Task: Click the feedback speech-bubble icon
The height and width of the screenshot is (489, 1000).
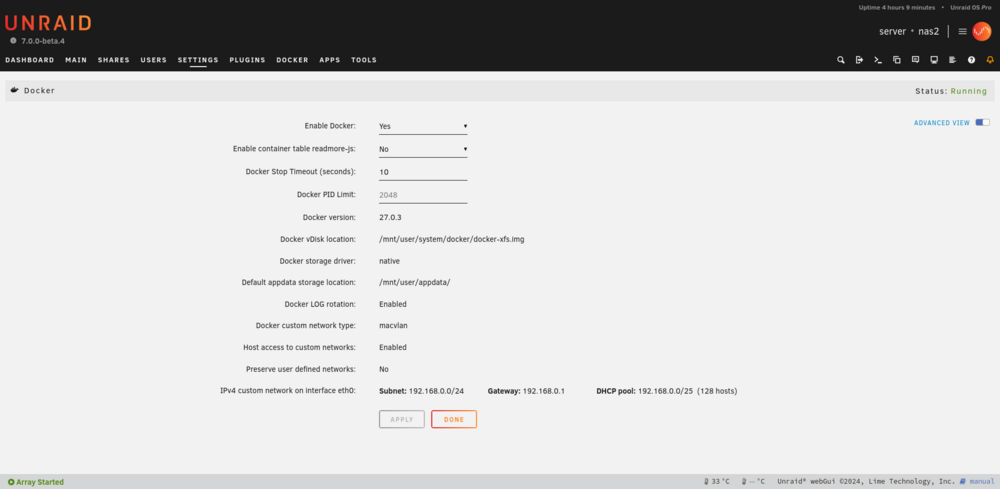Action: click(915, 60)
